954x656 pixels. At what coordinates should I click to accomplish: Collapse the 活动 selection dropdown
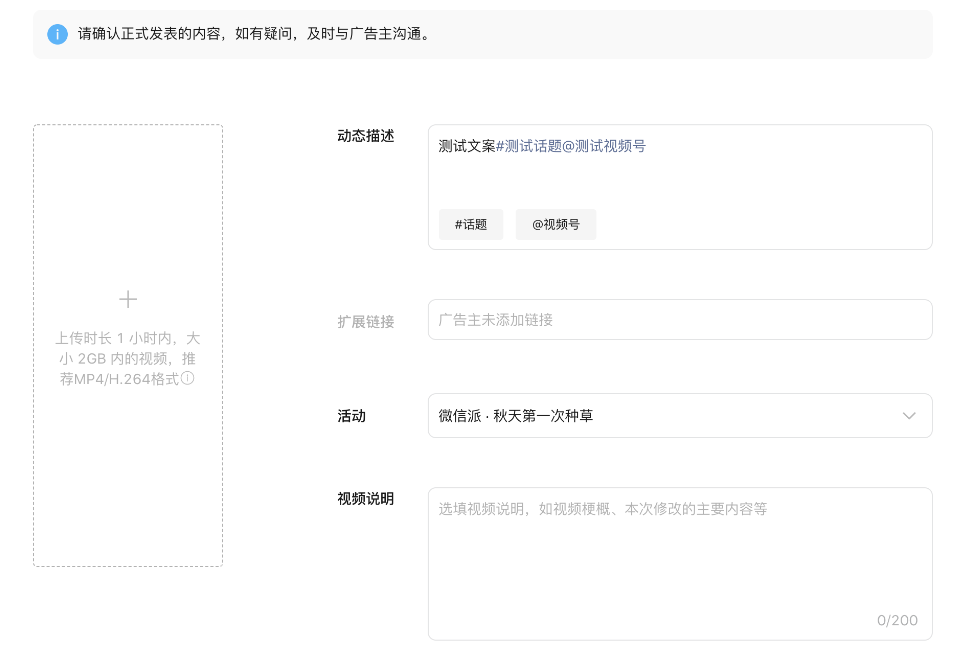point(909,416)
